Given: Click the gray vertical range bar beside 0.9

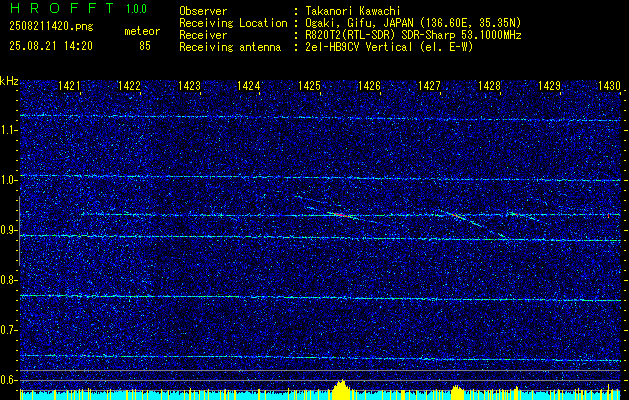Looking at the screenshot, I should click(19, 231).
